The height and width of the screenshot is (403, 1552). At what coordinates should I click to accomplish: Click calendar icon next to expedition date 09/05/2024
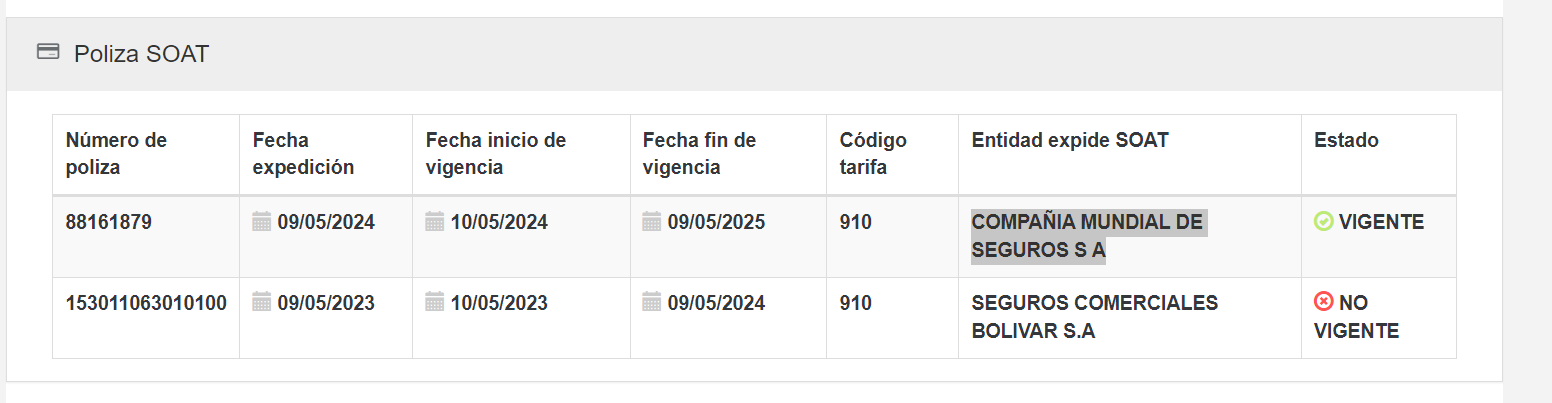[262, 221]
